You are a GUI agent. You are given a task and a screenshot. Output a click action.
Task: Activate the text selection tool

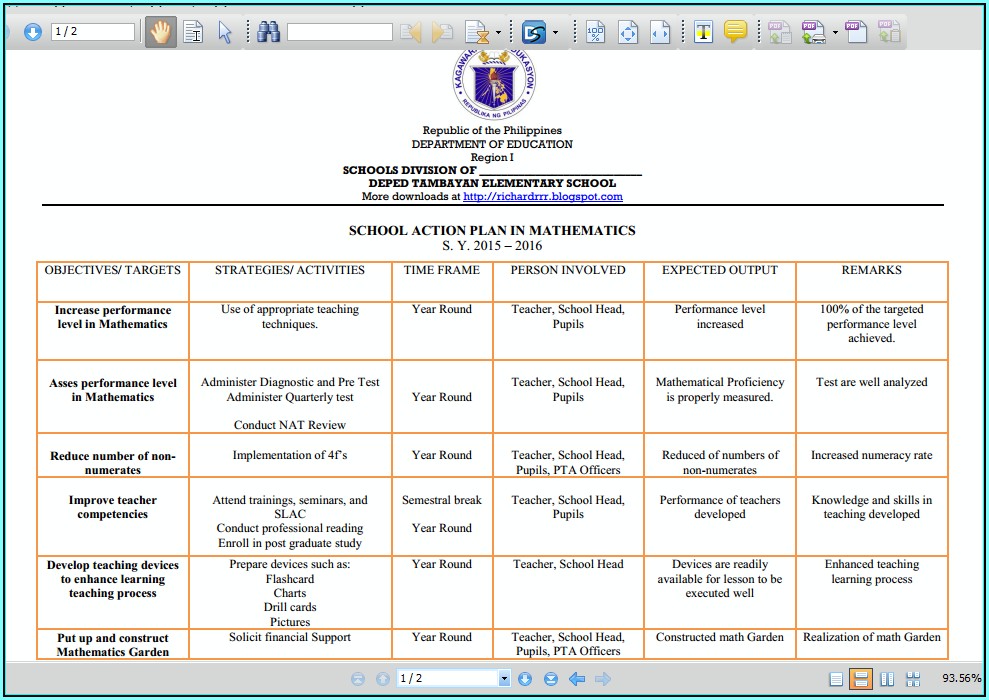click(x=193, y=32)
